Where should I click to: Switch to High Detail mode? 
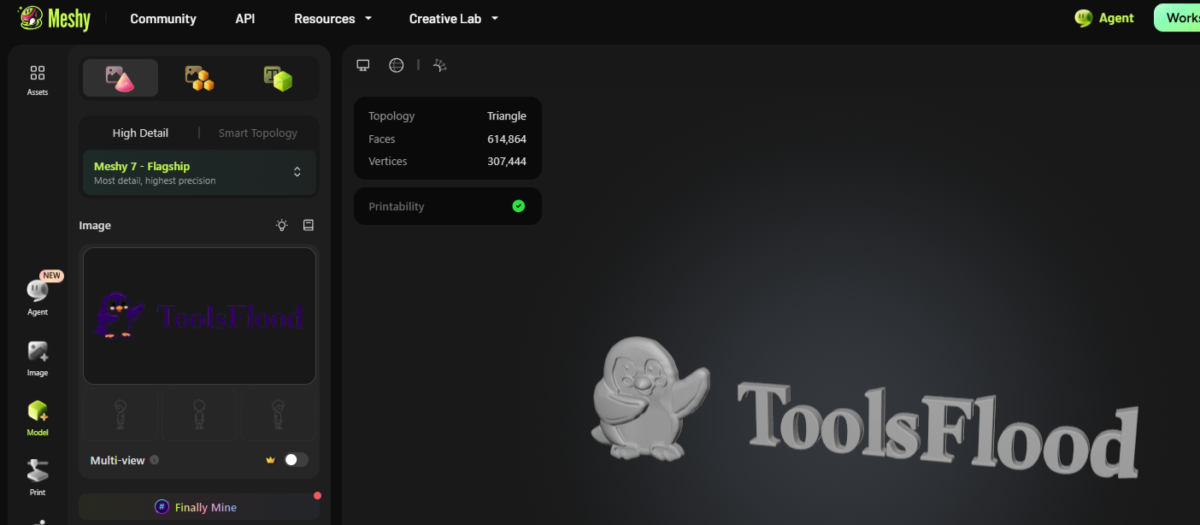(x=140, y=133)
